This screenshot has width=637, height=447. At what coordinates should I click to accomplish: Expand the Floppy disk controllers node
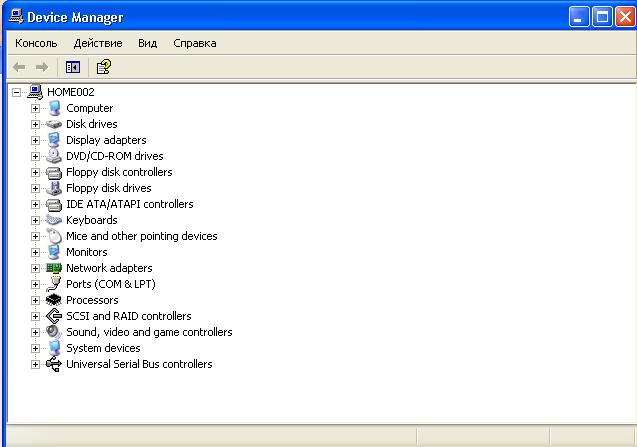pyautogui.click(x=35, y=172)
